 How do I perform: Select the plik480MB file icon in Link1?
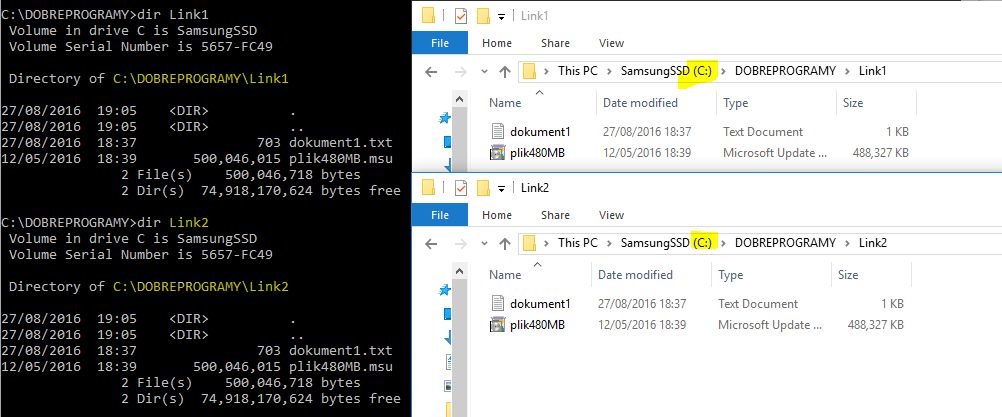498,153
